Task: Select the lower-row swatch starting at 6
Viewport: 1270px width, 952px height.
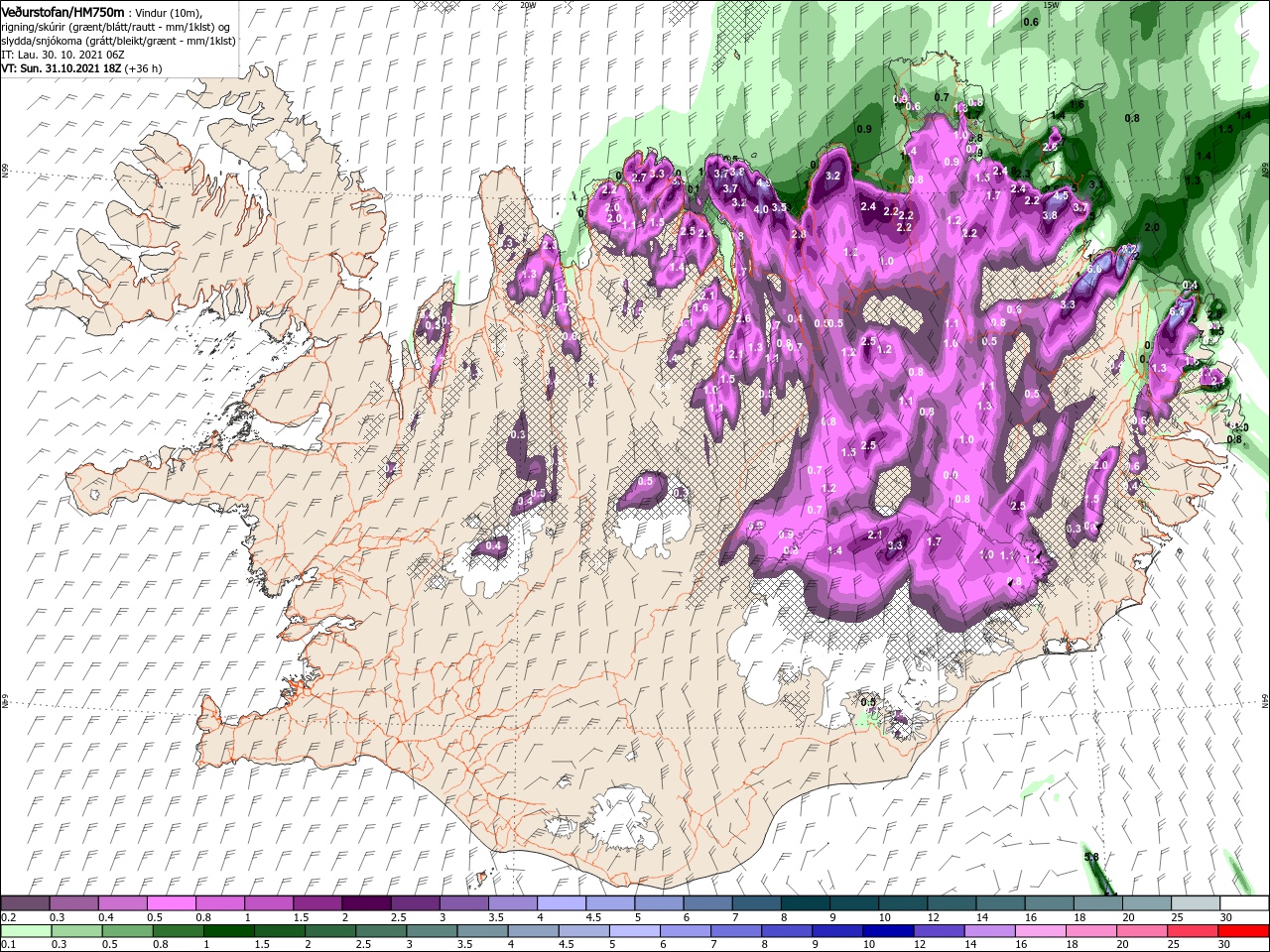Action: tap(686, 930)
